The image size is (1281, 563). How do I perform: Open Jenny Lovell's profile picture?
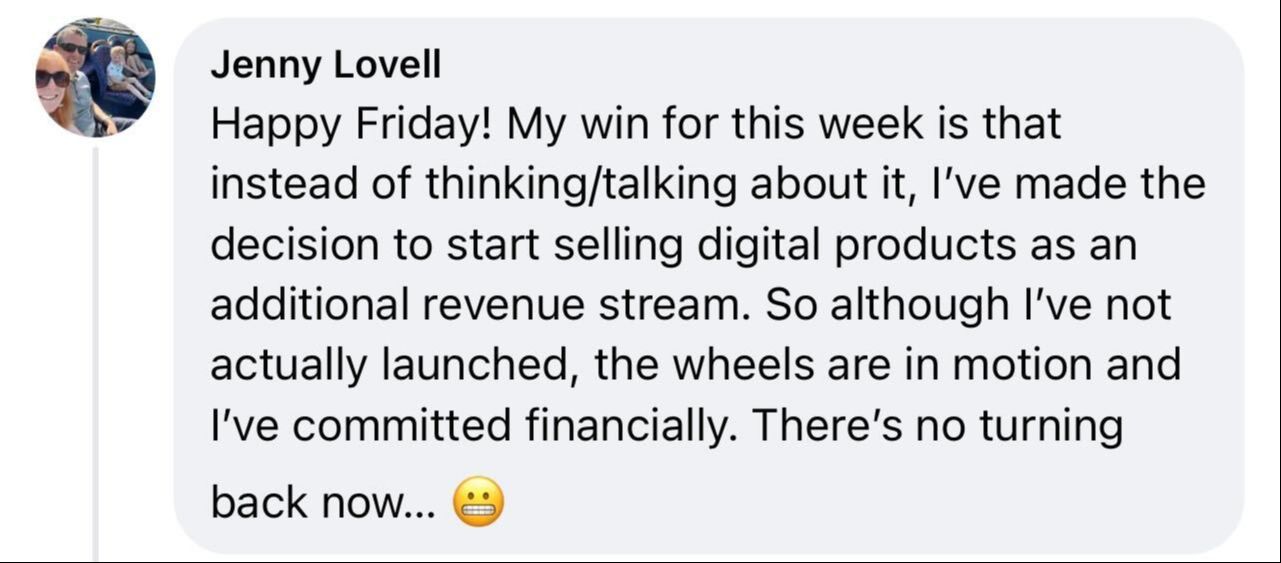96,77
